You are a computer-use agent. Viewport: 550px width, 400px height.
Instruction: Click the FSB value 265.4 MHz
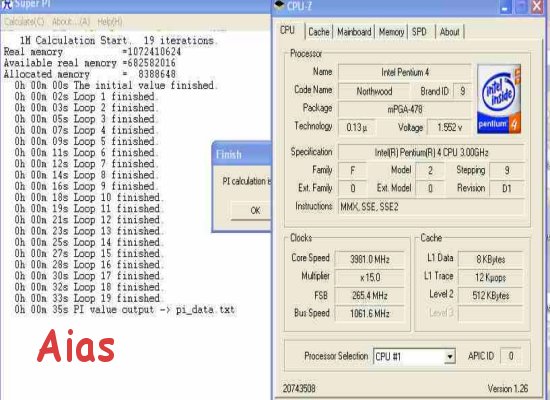point(370,295)
